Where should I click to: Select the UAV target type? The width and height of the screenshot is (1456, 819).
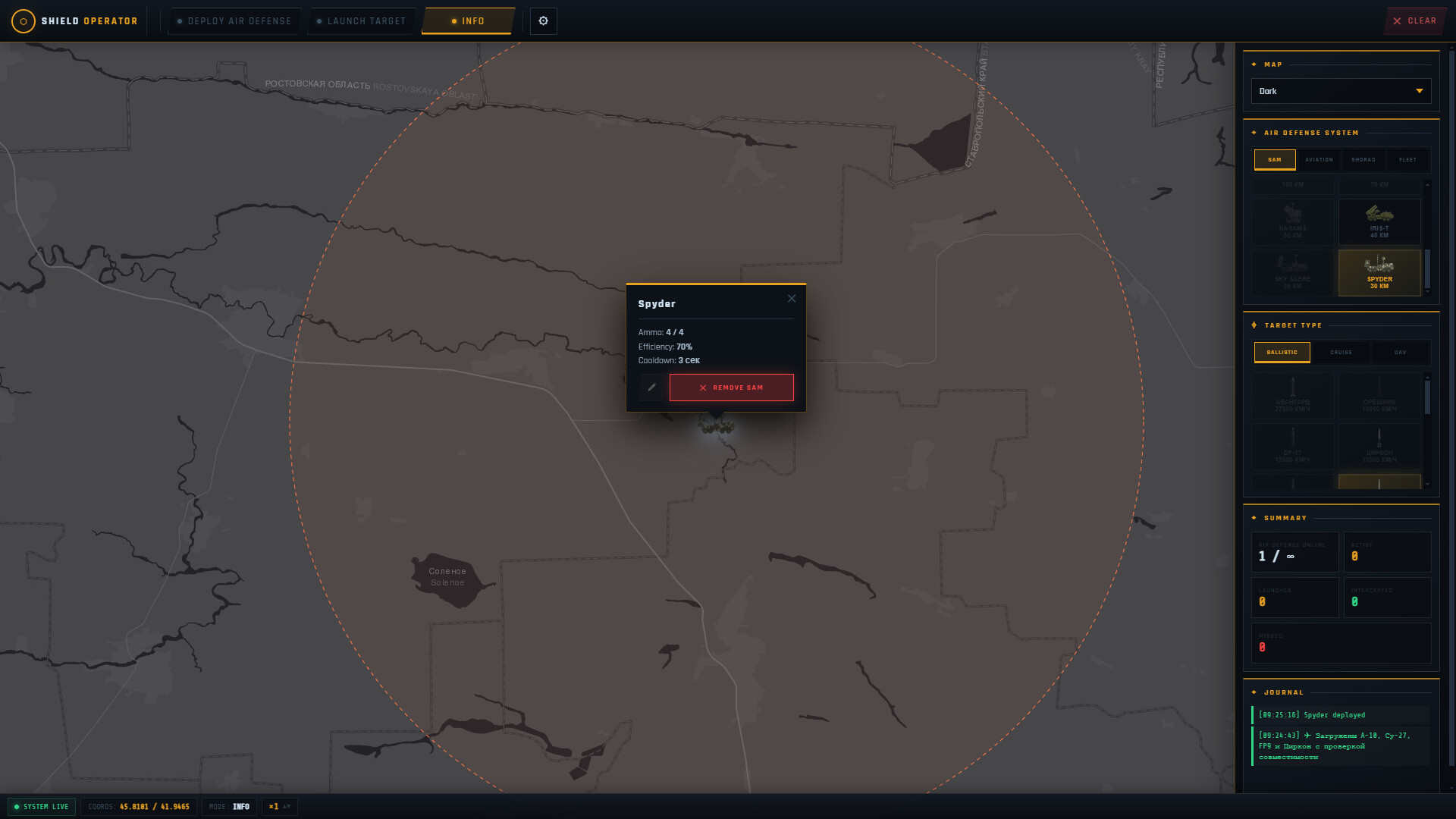1400,353
